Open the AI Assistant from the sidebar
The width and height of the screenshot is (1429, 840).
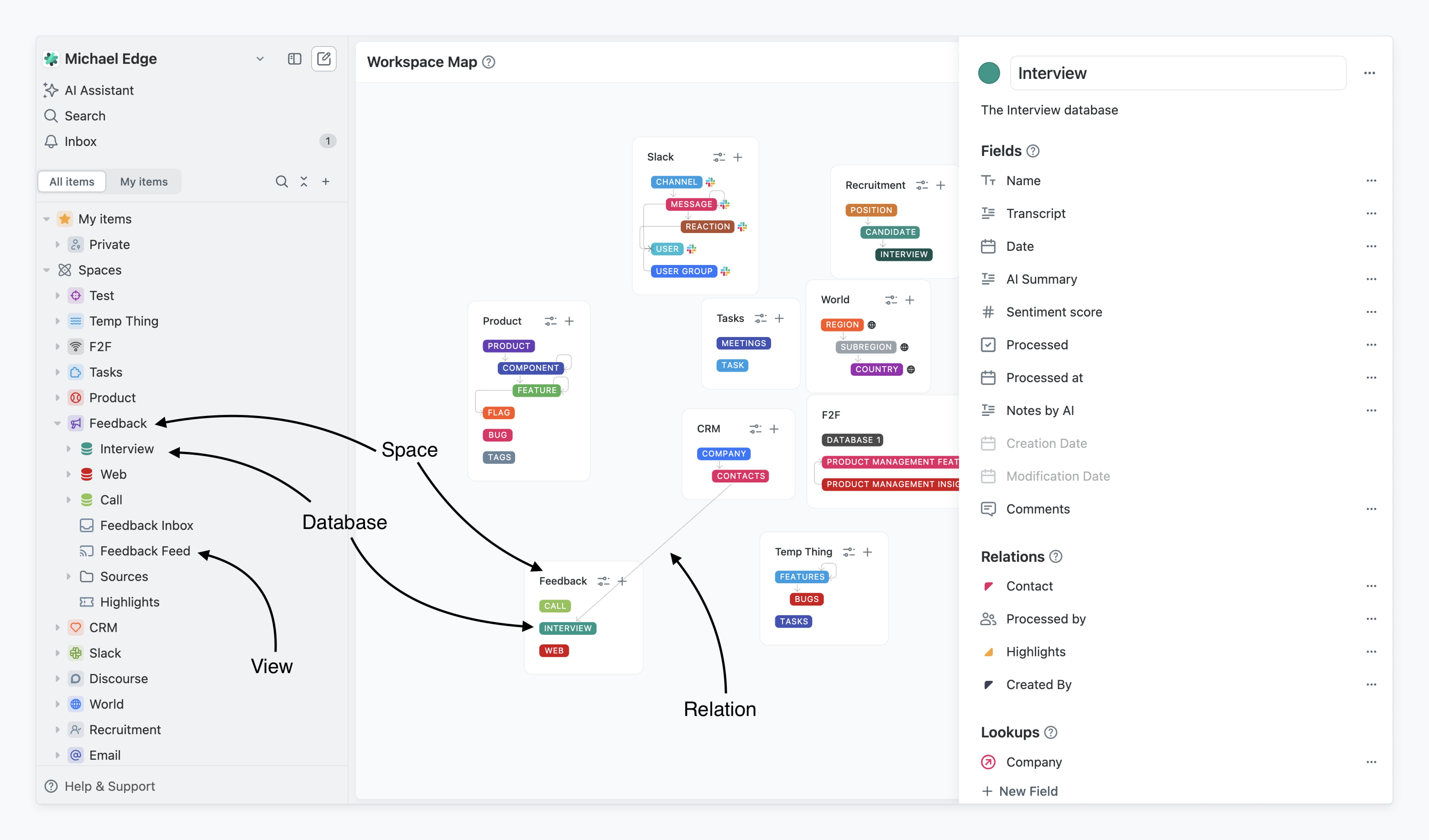[99, 90]
